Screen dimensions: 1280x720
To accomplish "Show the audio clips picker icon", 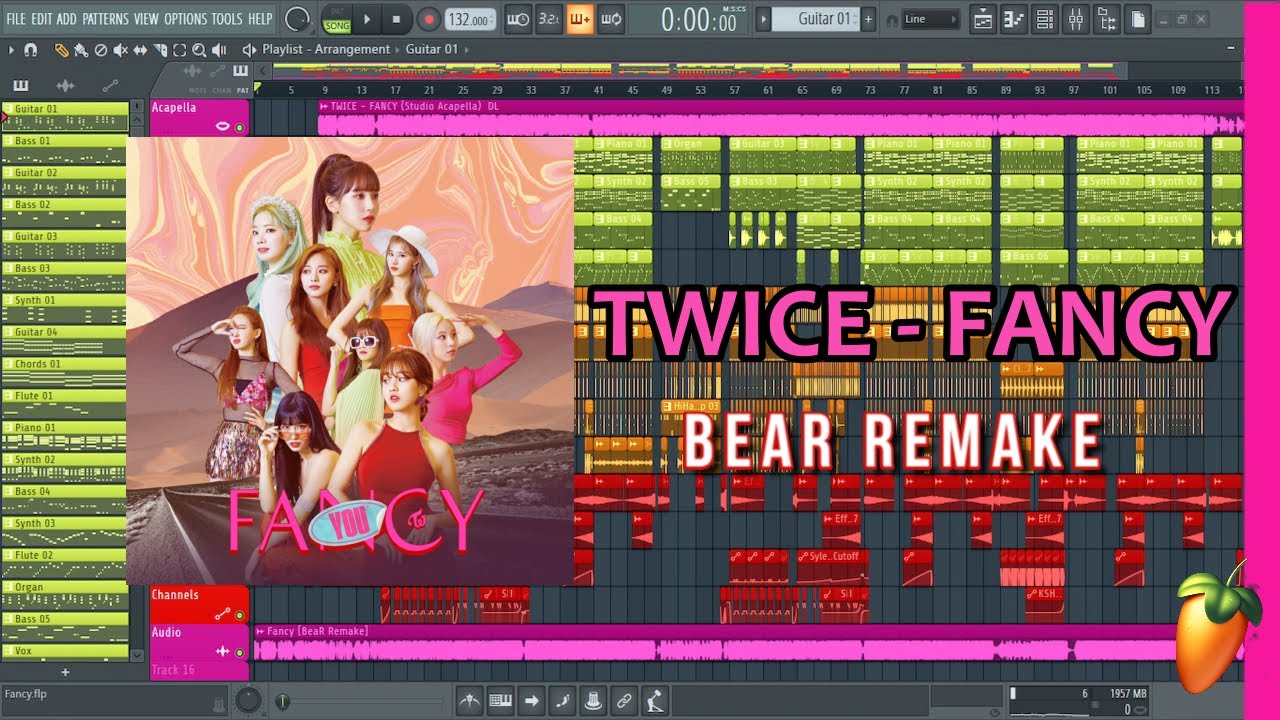I will pos(65,85).
